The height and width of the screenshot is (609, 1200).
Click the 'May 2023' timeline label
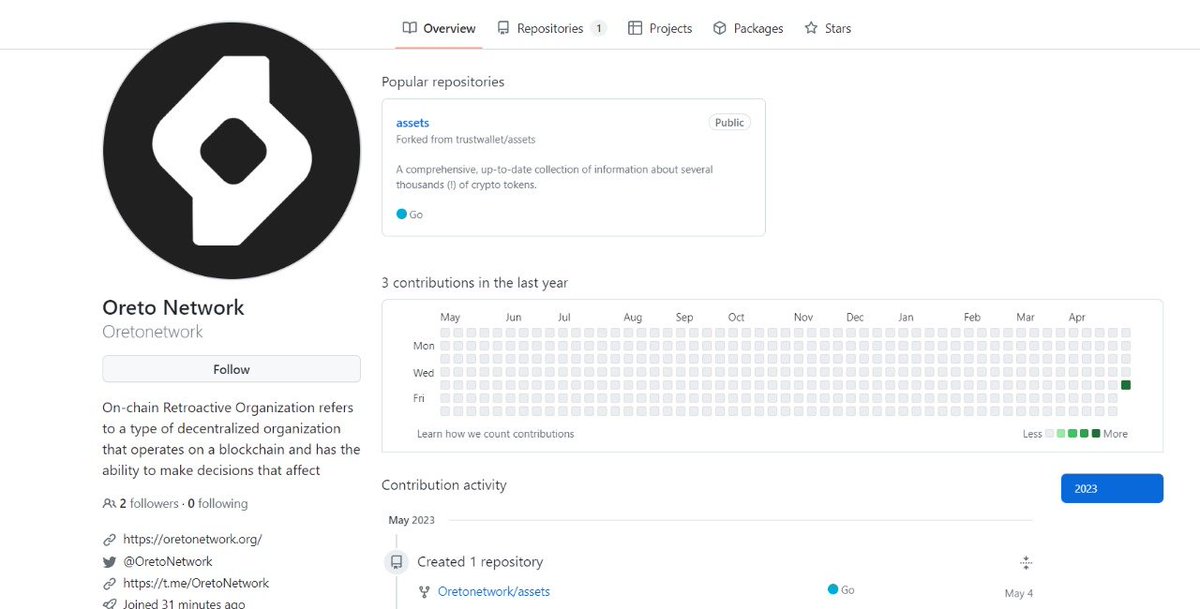pyautogui.click(x=411, y=520)
